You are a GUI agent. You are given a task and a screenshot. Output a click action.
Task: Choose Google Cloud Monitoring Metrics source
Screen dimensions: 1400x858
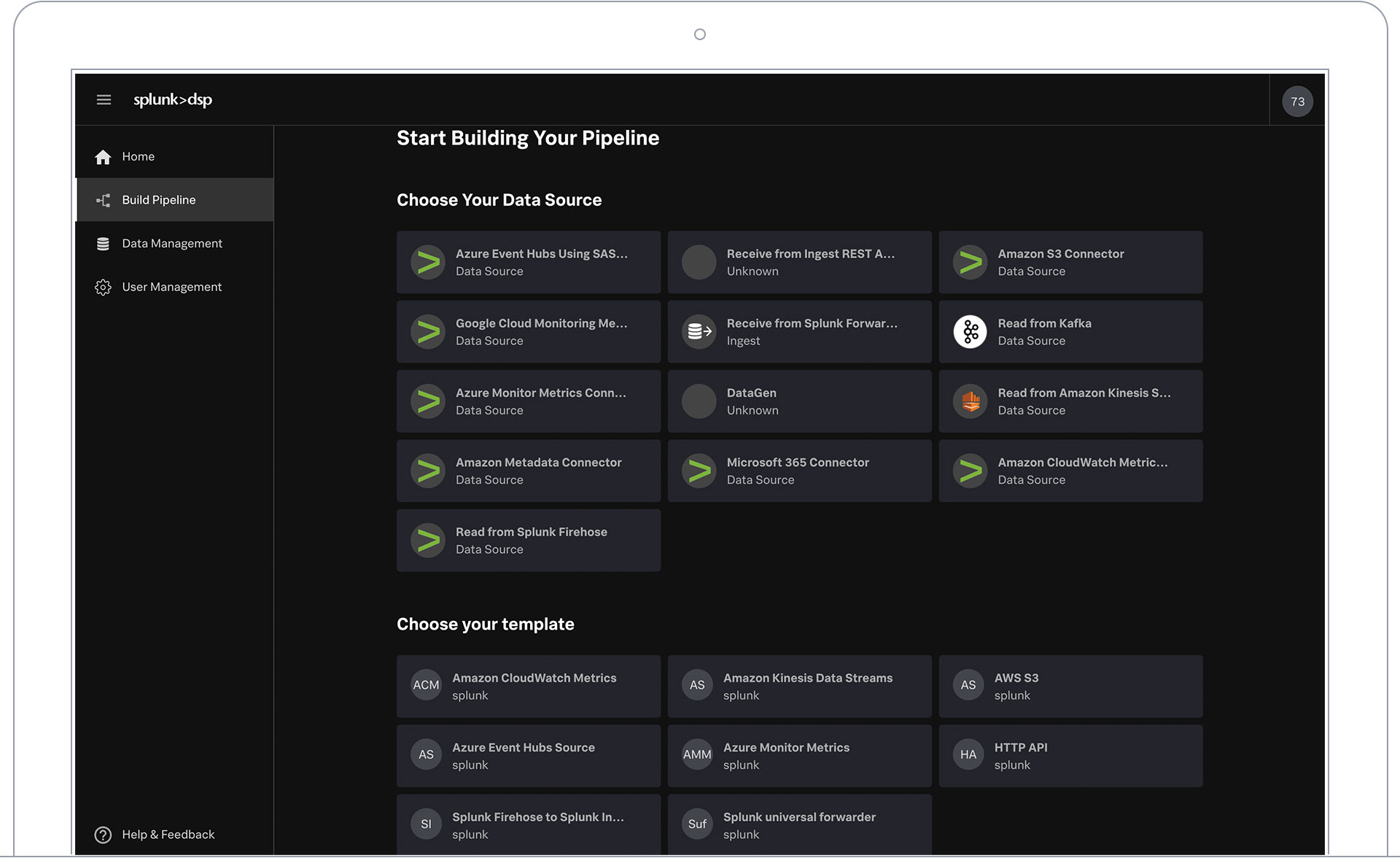(x=529, y=332)
